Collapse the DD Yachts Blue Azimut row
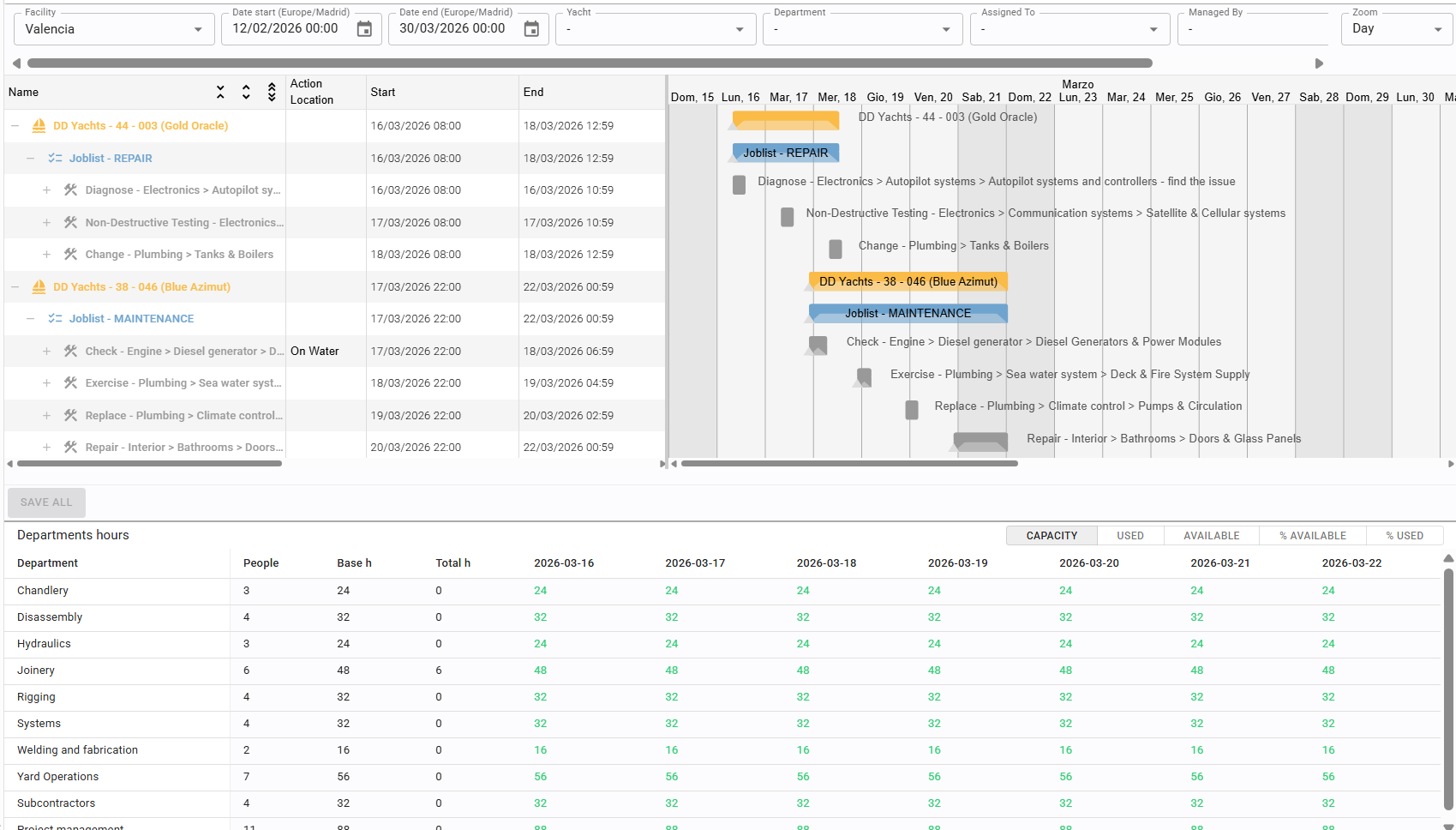 coord(15,287)
